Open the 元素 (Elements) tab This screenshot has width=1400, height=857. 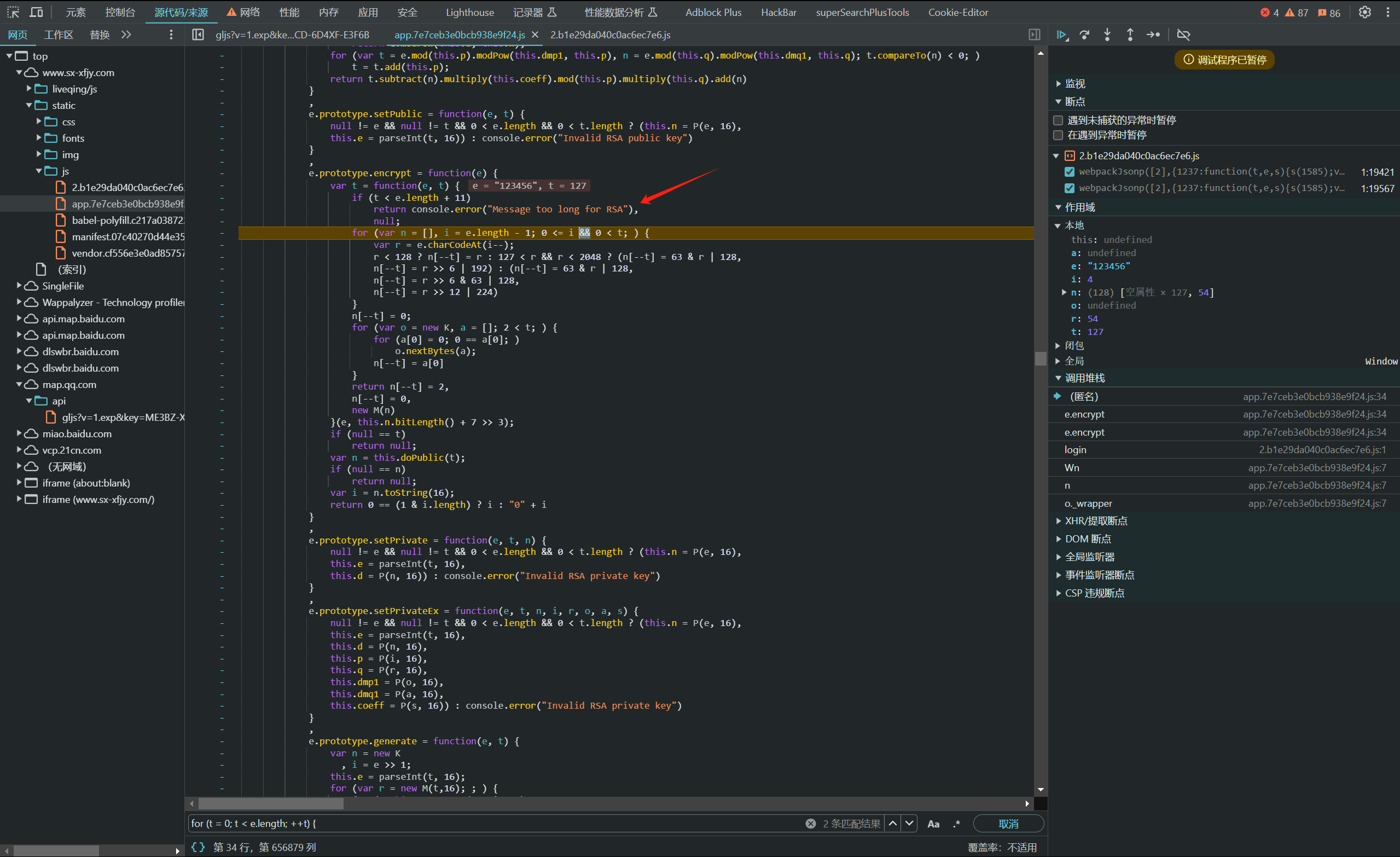coord(75,12)
